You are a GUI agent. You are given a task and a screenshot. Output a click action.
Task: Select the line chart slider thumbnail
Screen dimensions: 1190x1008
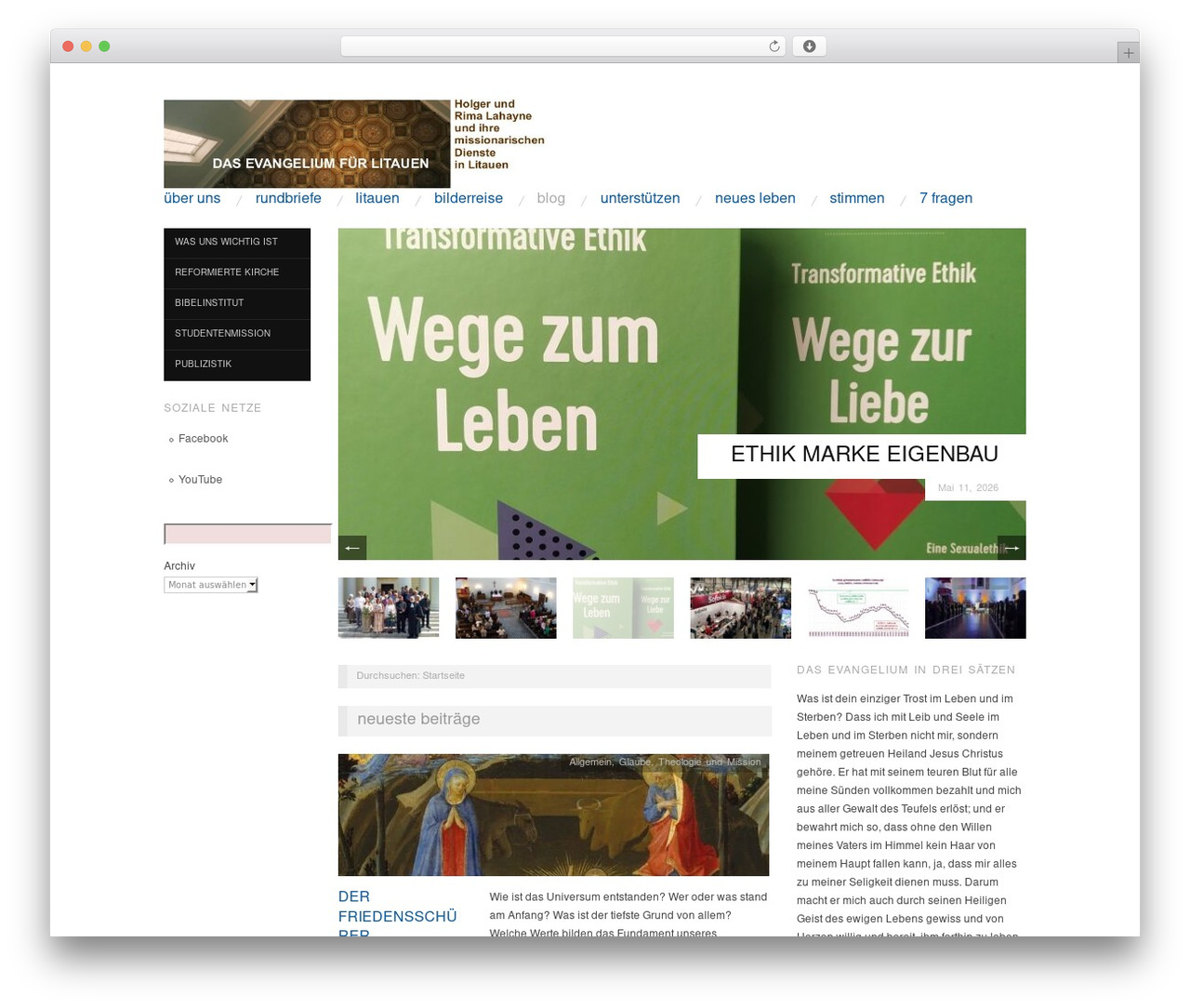(858, 608)
